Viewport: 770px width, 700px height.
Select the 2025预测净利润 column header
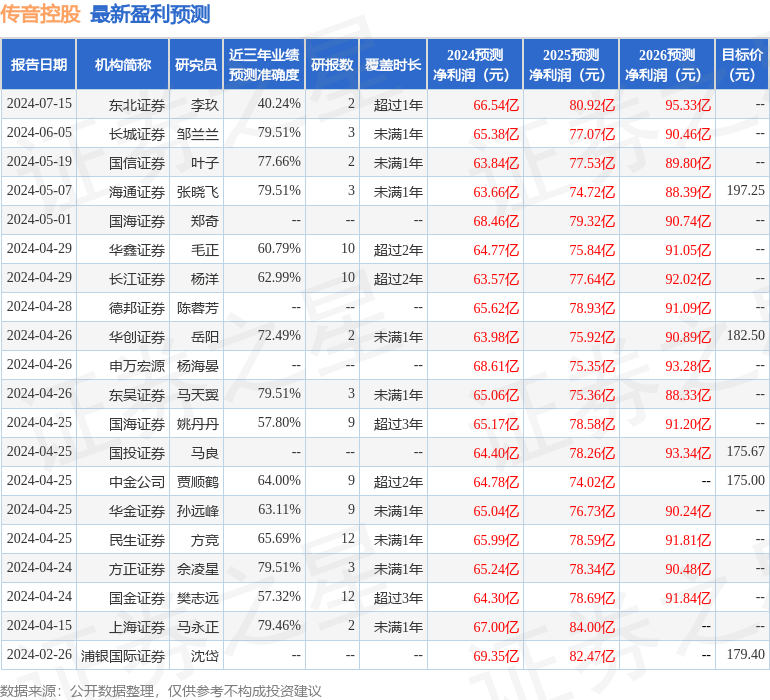[571, 64]
